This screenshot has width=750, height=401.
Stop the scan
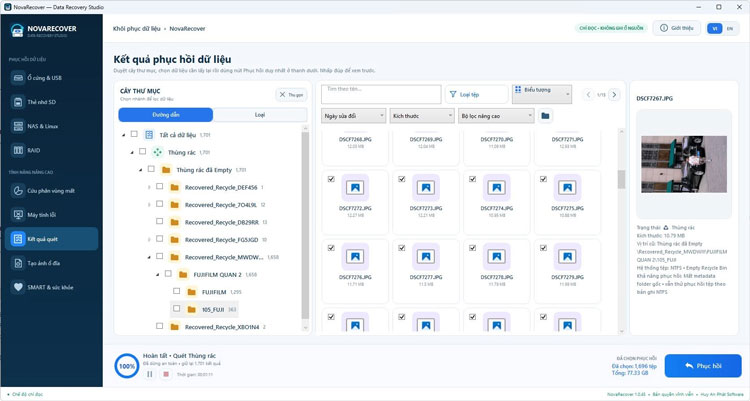[166, 374]
